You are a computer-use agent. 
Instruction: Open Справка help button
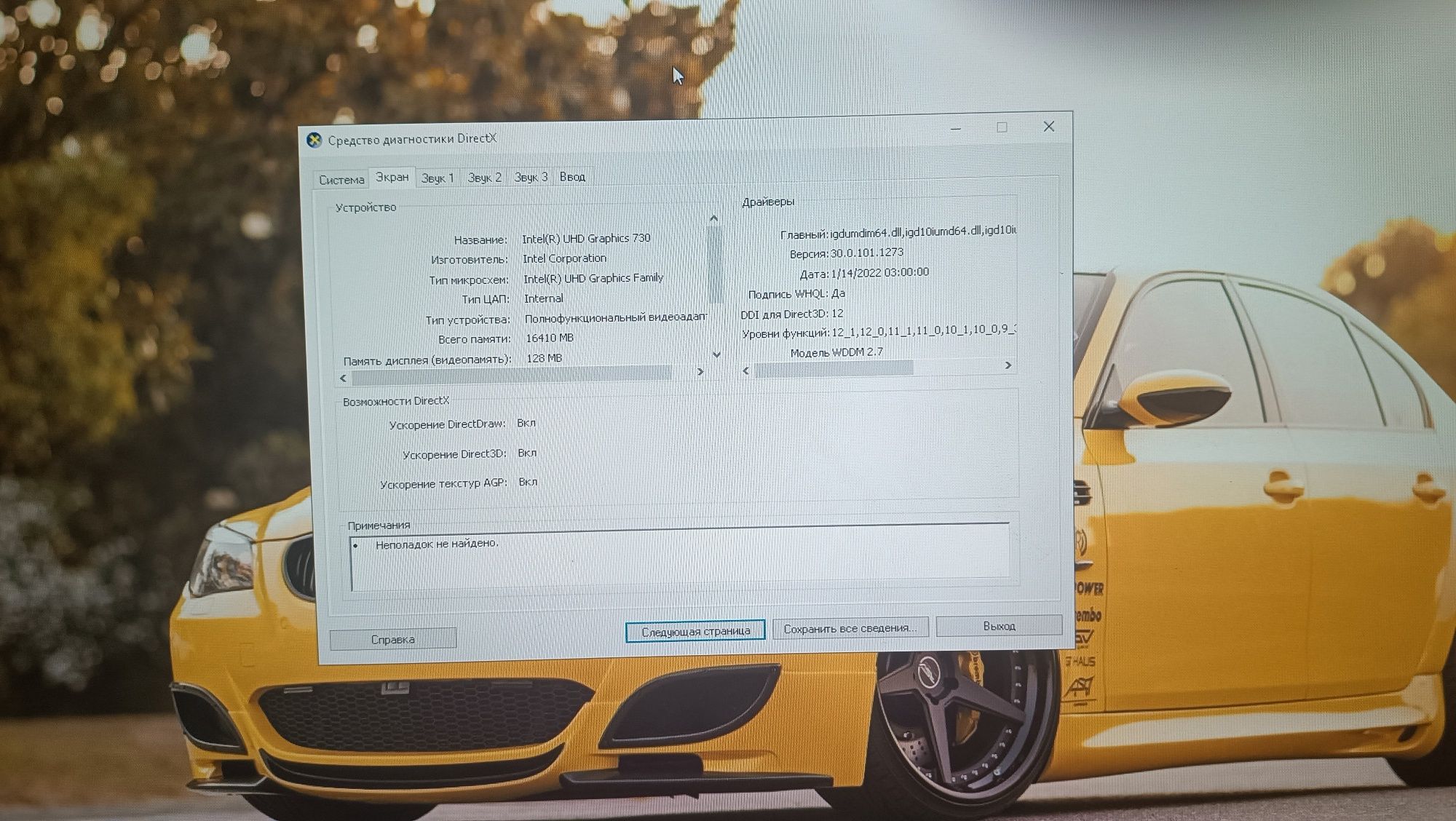(393, 639)
